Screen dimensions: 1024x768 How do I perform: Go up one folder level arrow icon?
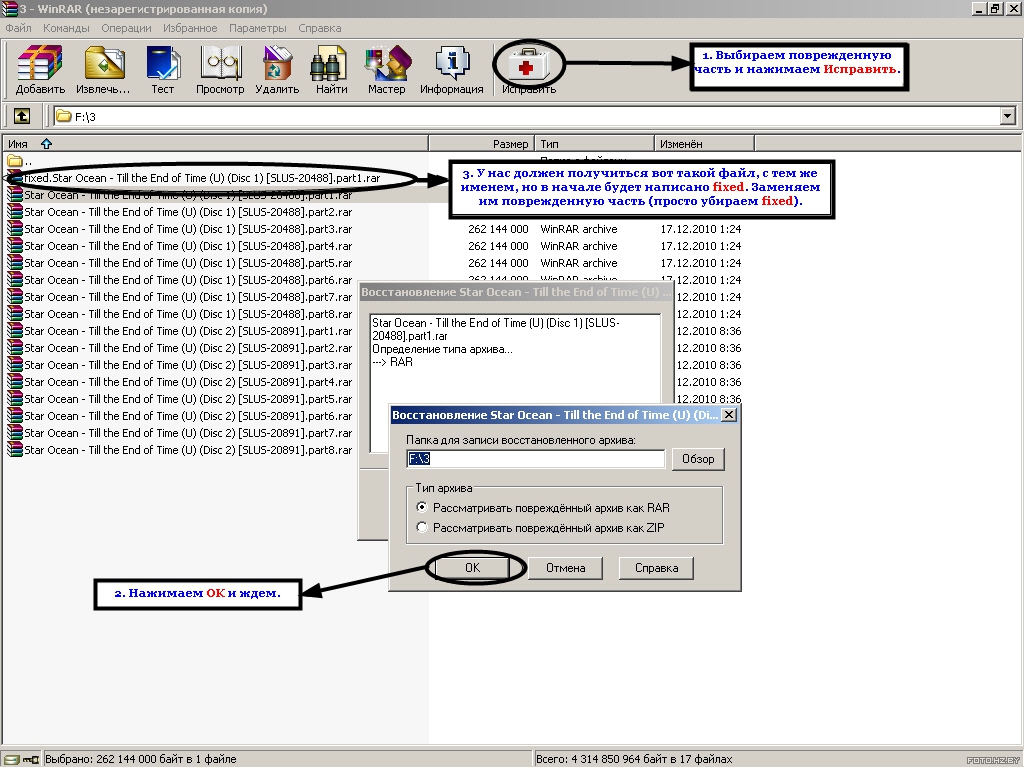point(22,116)
